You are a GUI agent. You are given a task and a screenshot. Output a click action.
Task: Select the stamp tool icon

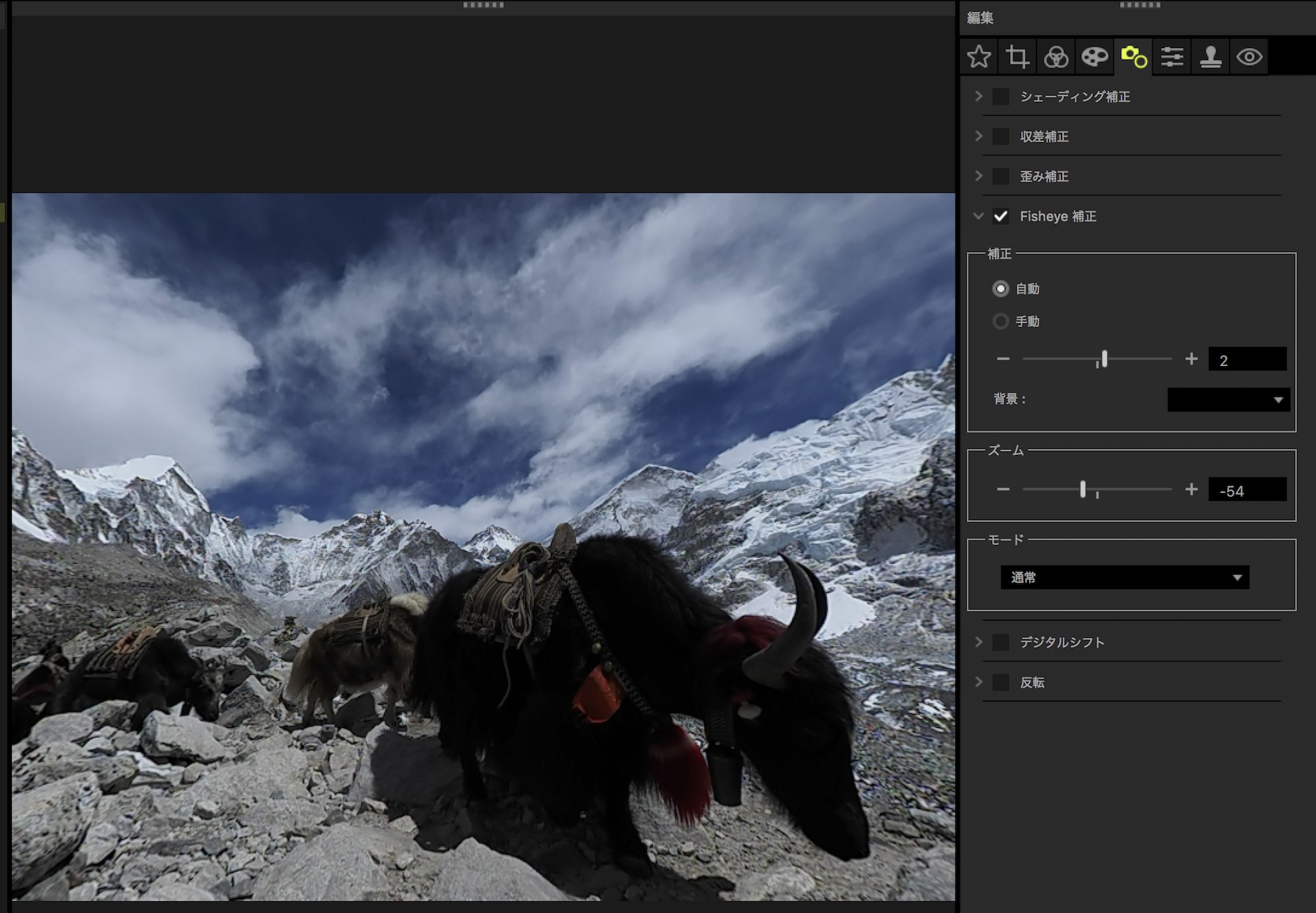point(1211,57)
